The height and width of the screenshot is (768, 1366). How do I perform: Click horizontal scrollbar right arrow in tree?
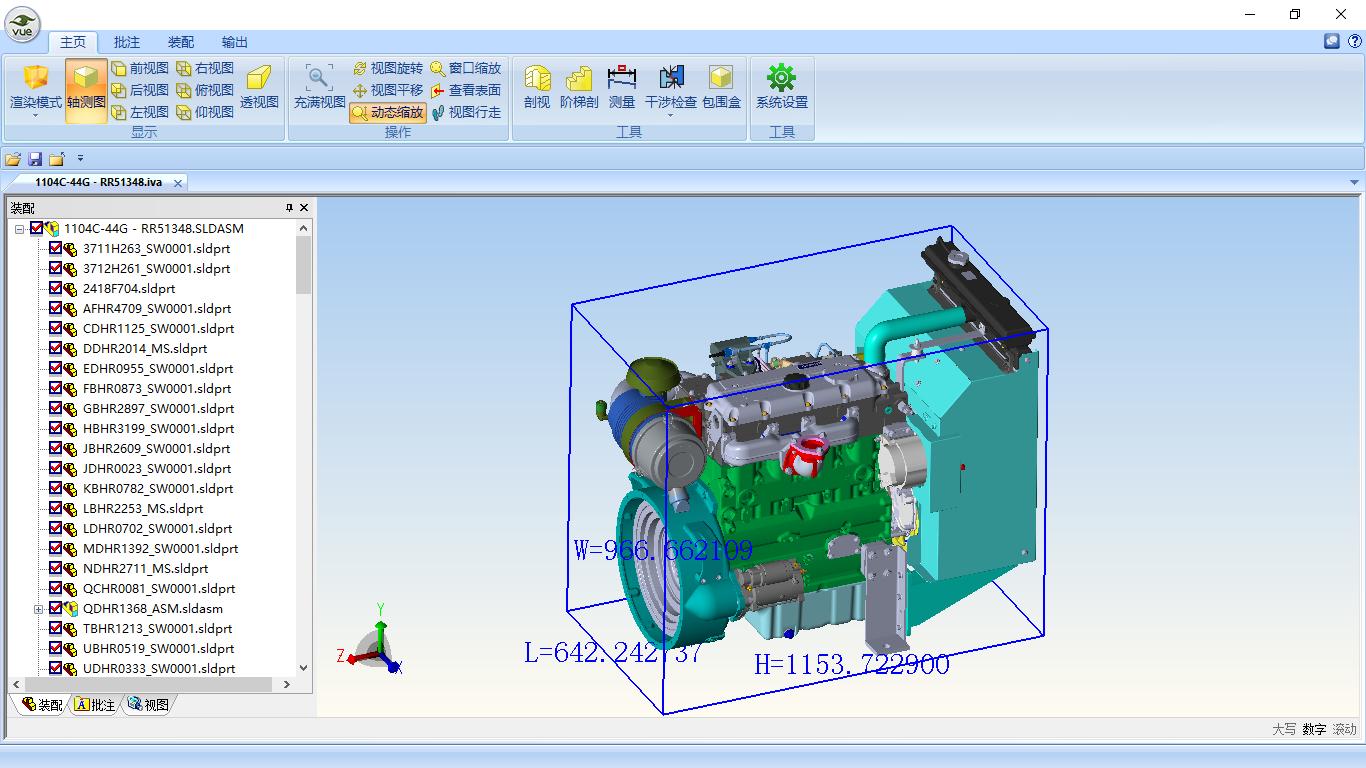pyautogui.click(x=286, y=685)
